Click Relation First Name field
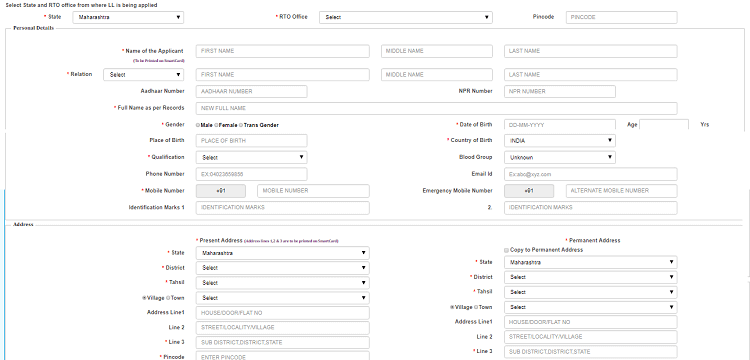 point(283,75)
